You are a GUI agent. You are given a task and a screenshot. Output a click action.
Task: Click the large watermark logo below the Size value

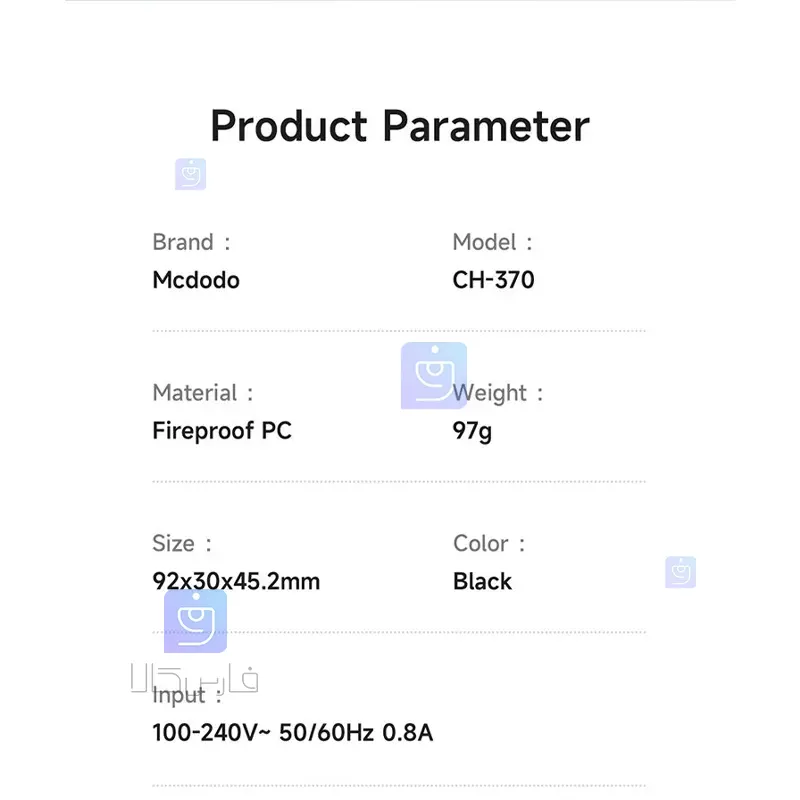(195, 621)
